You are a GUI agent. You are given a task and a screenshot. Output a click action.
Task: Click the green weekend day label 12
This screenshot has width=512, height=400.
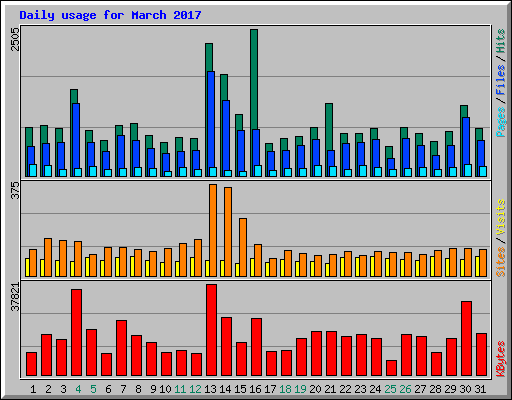click(195, 389)
